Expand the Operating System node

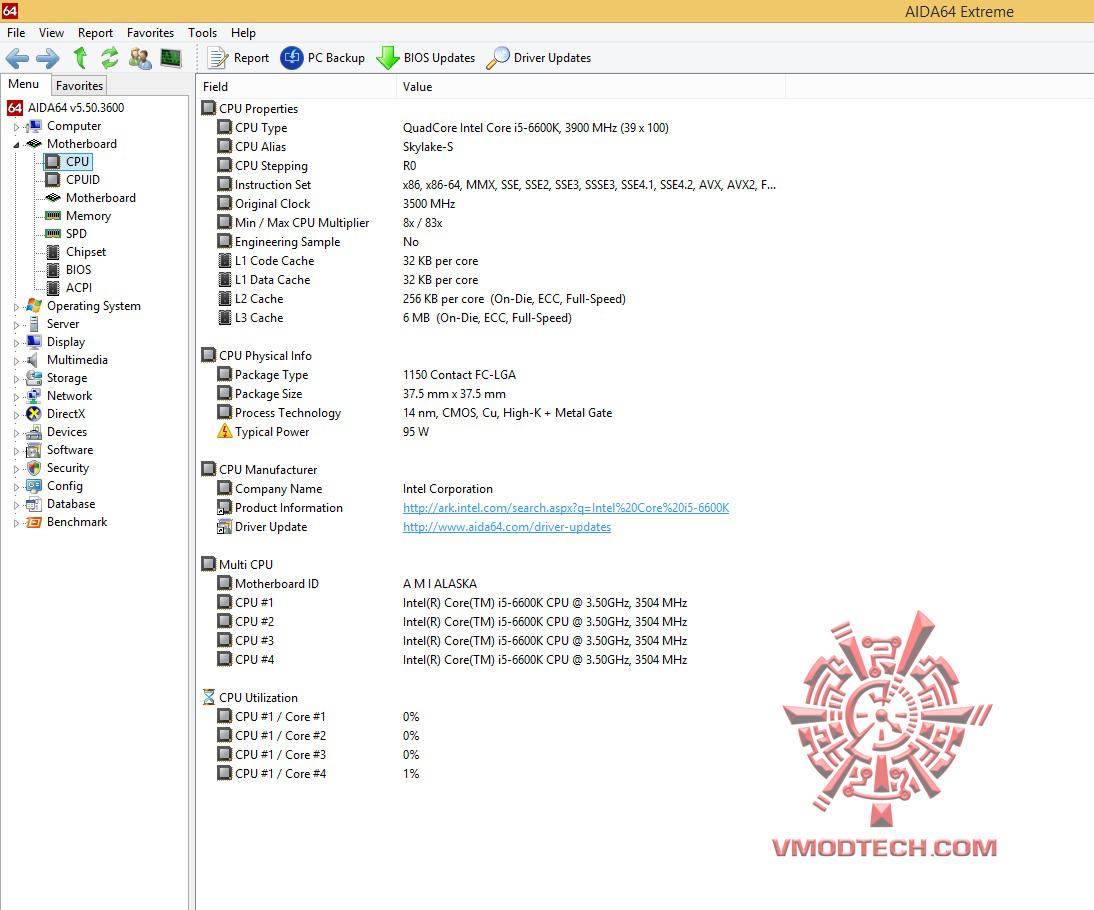click(16, 306)
